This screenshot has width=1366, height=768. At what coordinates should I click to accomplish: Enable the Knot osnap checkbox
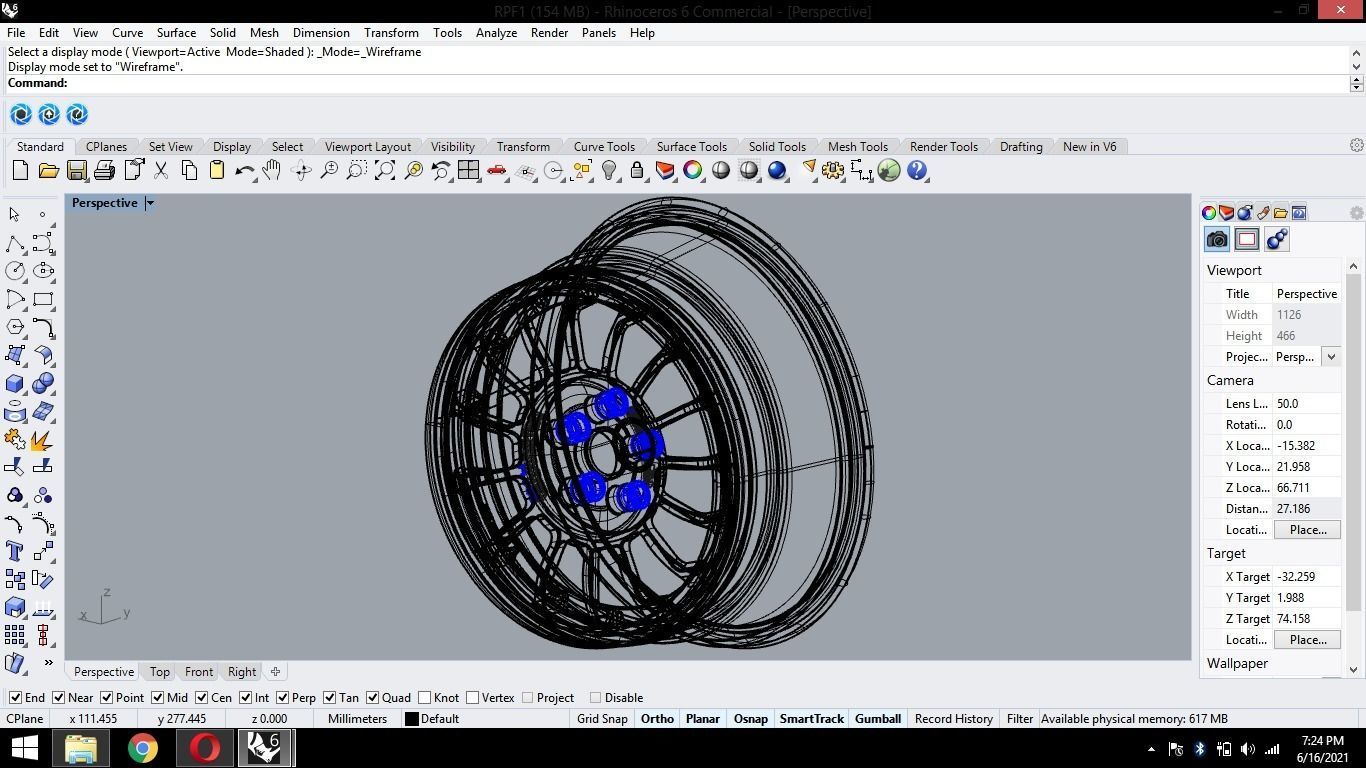(425, 698)
